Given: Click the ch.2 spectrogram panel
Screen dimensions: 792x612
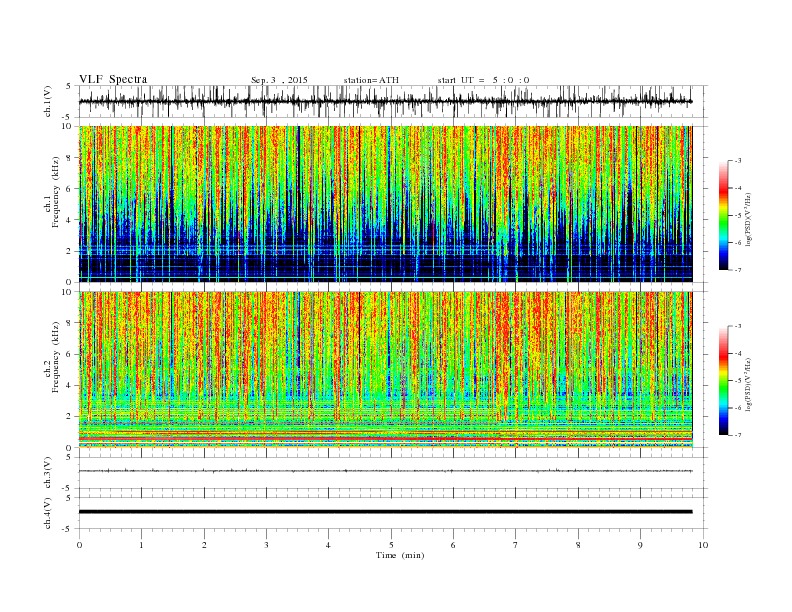Looking at the screenshot, I should [385, 370].
